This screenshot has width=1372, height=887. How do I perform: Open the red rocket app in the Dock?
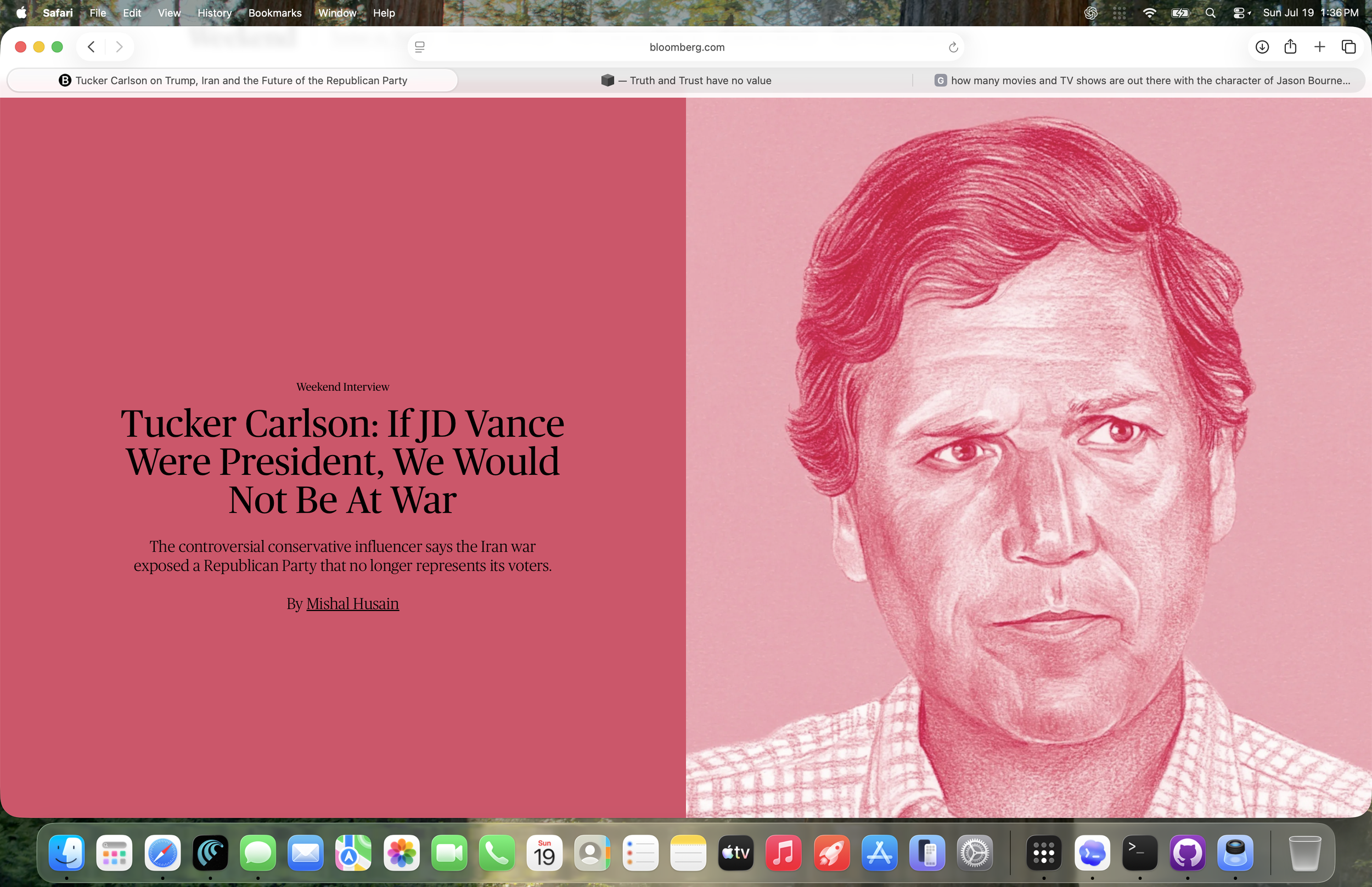(831, 853)
